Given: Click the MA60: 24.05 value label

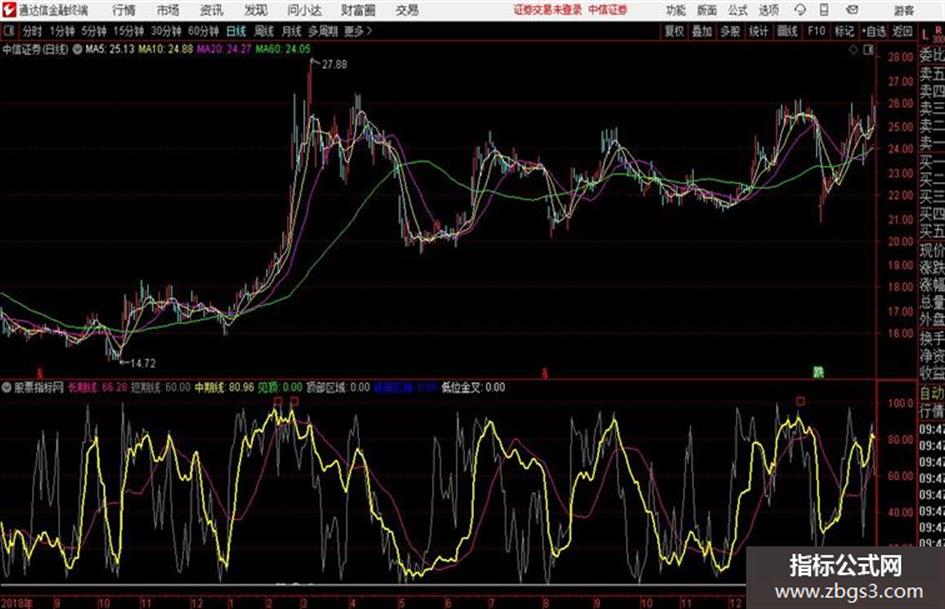Looking at the screenshot, I should [x=283, y=49].
